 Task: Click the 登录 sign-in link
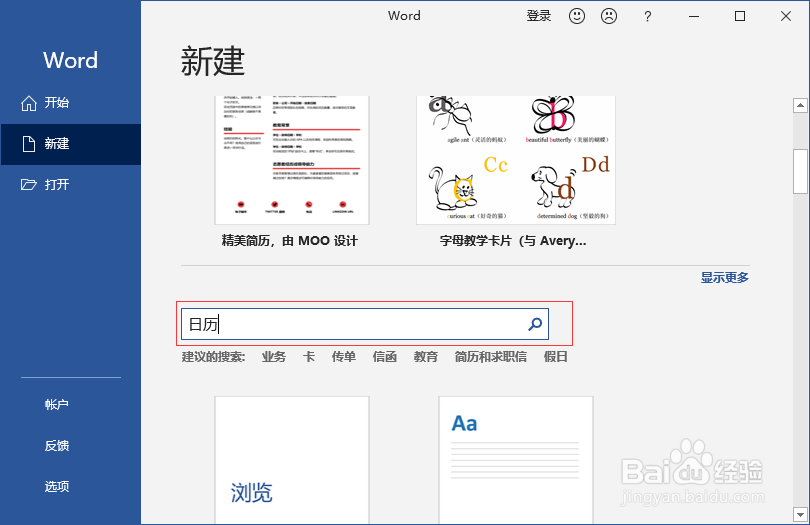pyautogui.click(x=539, y=16)
